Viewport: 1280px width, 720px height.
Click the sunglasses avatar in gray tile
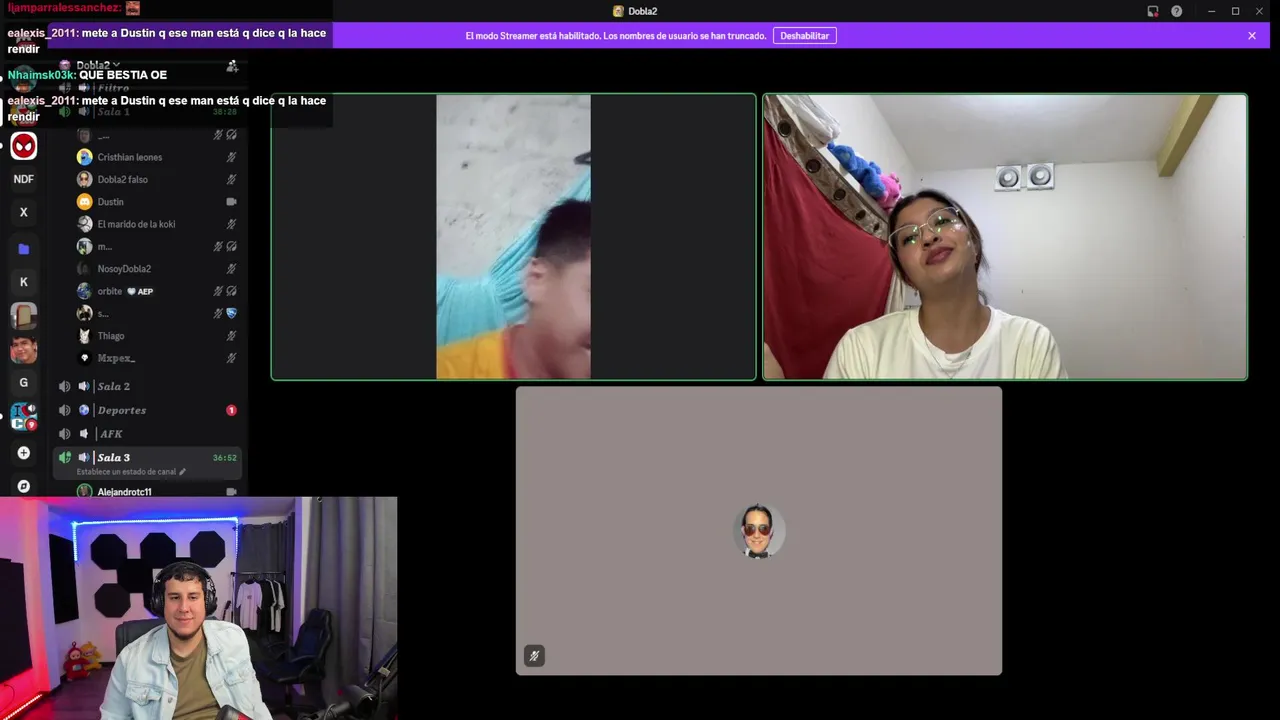click(758, 531)
